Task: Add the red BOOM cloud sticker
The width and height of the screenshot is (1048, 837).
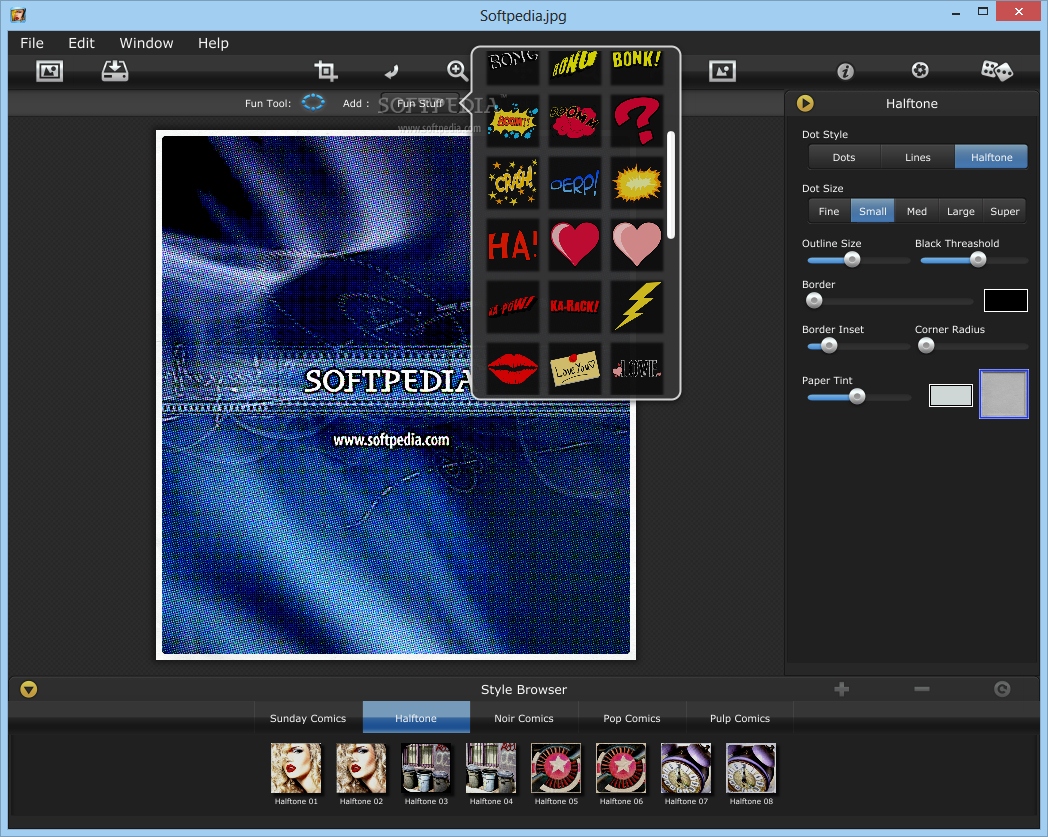Action: point(575,121)
